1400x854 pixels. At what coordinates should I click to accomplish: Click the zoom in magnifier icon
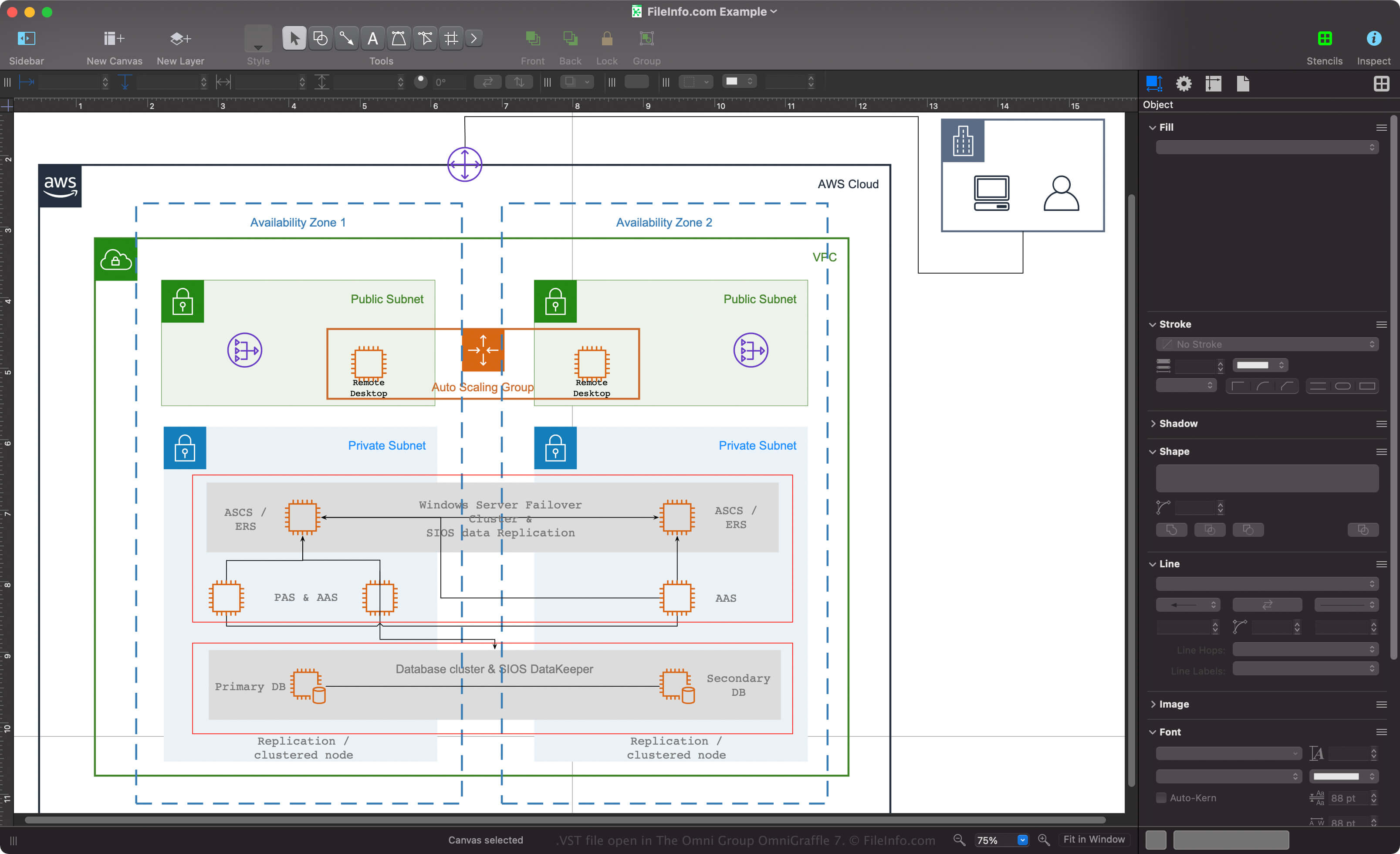pos(1044,840)
